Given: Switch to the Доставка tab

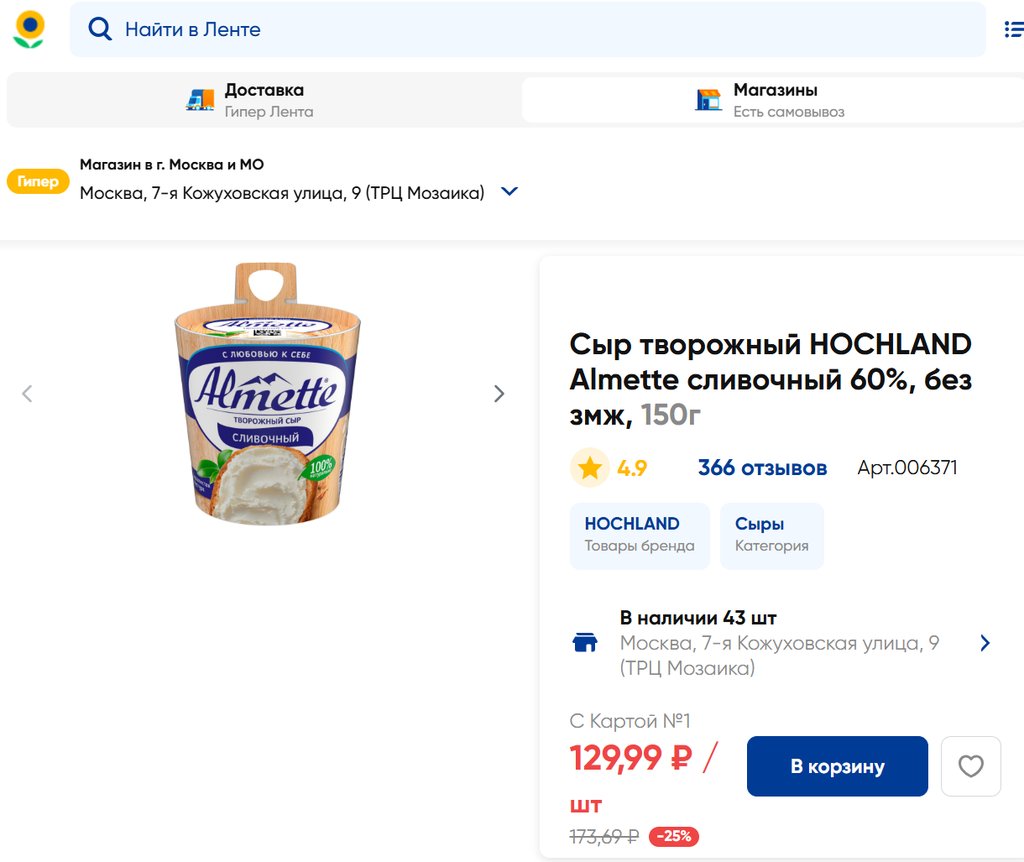Looking at the screenshot, I should pos(264,100).
